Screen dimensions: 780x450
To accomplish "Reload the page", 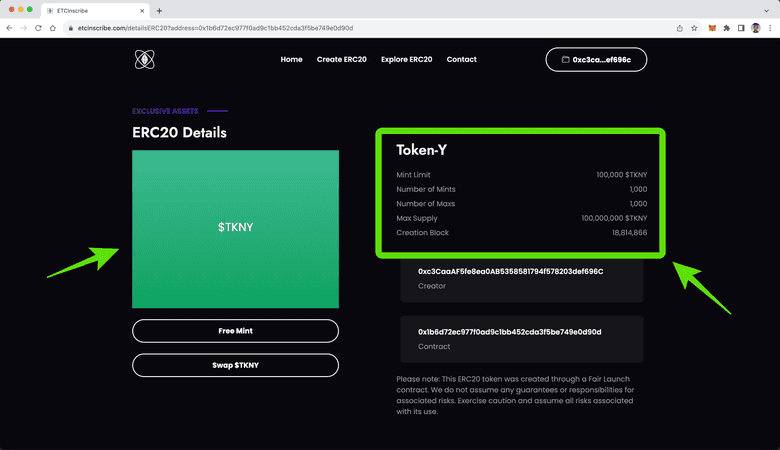I will 39,28.
